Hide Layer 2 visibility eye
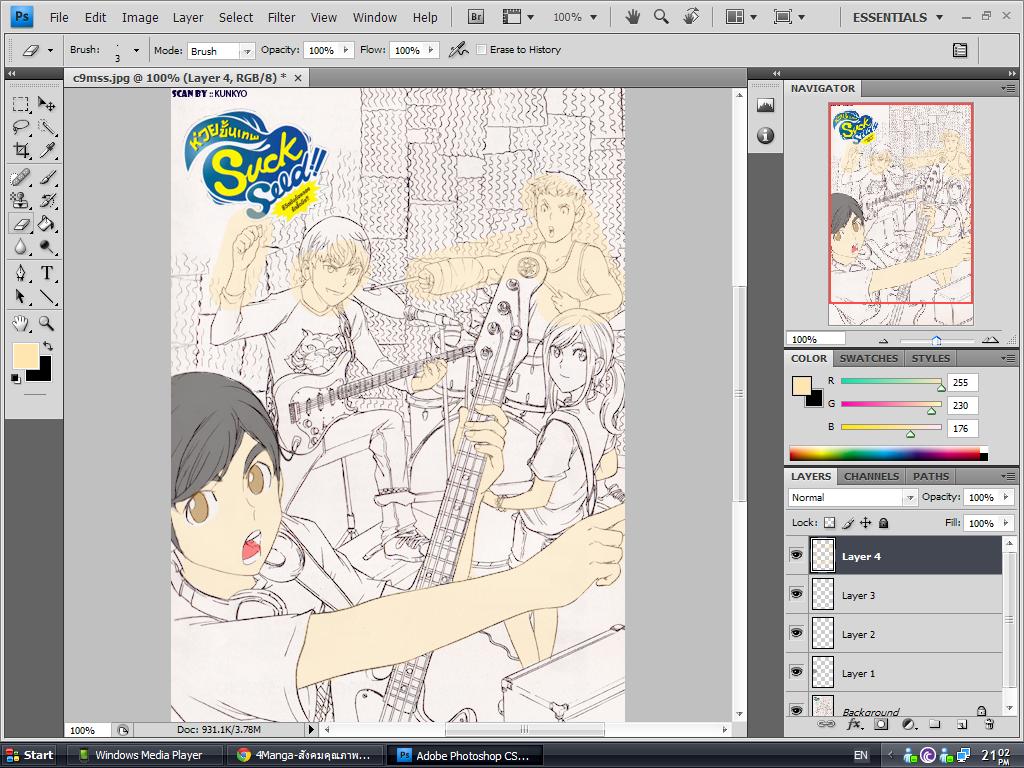Viewport: 1024px width, 768px height. [x=796, y=633]
